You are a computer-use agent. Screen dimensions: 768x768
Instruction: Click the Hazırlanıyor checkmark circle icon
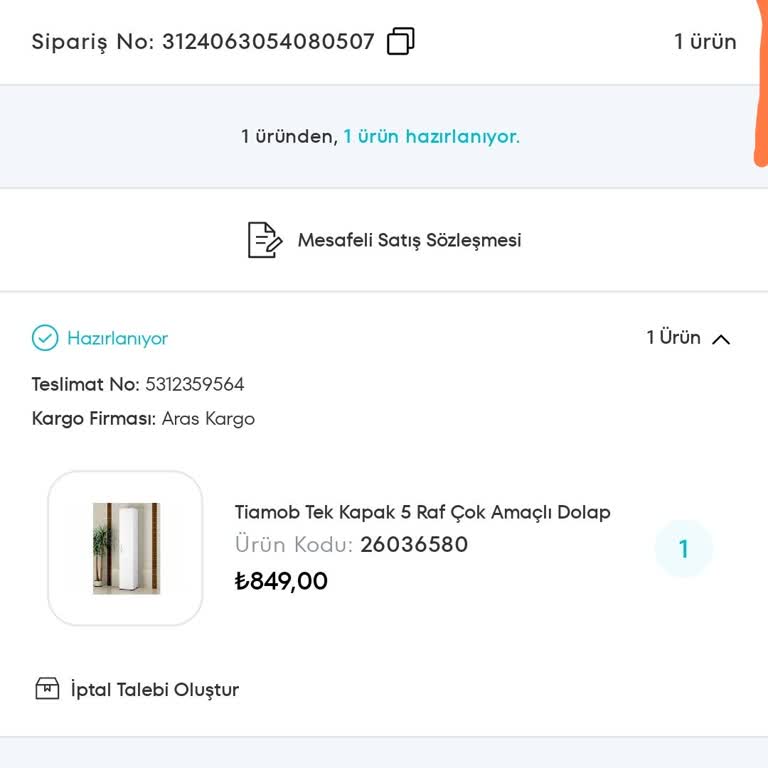point(45,338)
